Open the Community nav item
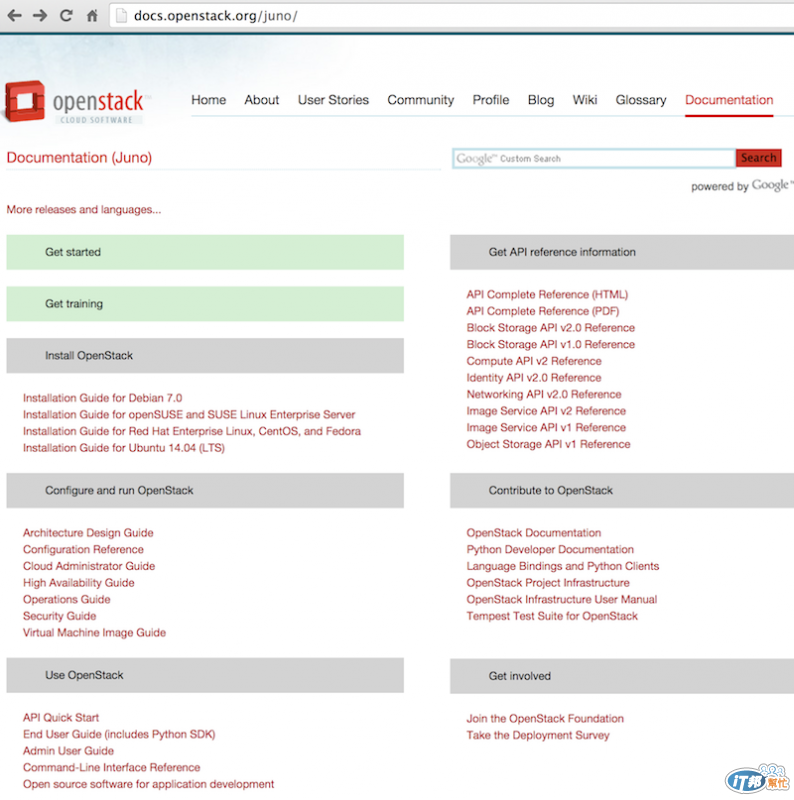This screenshot has width=794, height=800. pos(420,100)
